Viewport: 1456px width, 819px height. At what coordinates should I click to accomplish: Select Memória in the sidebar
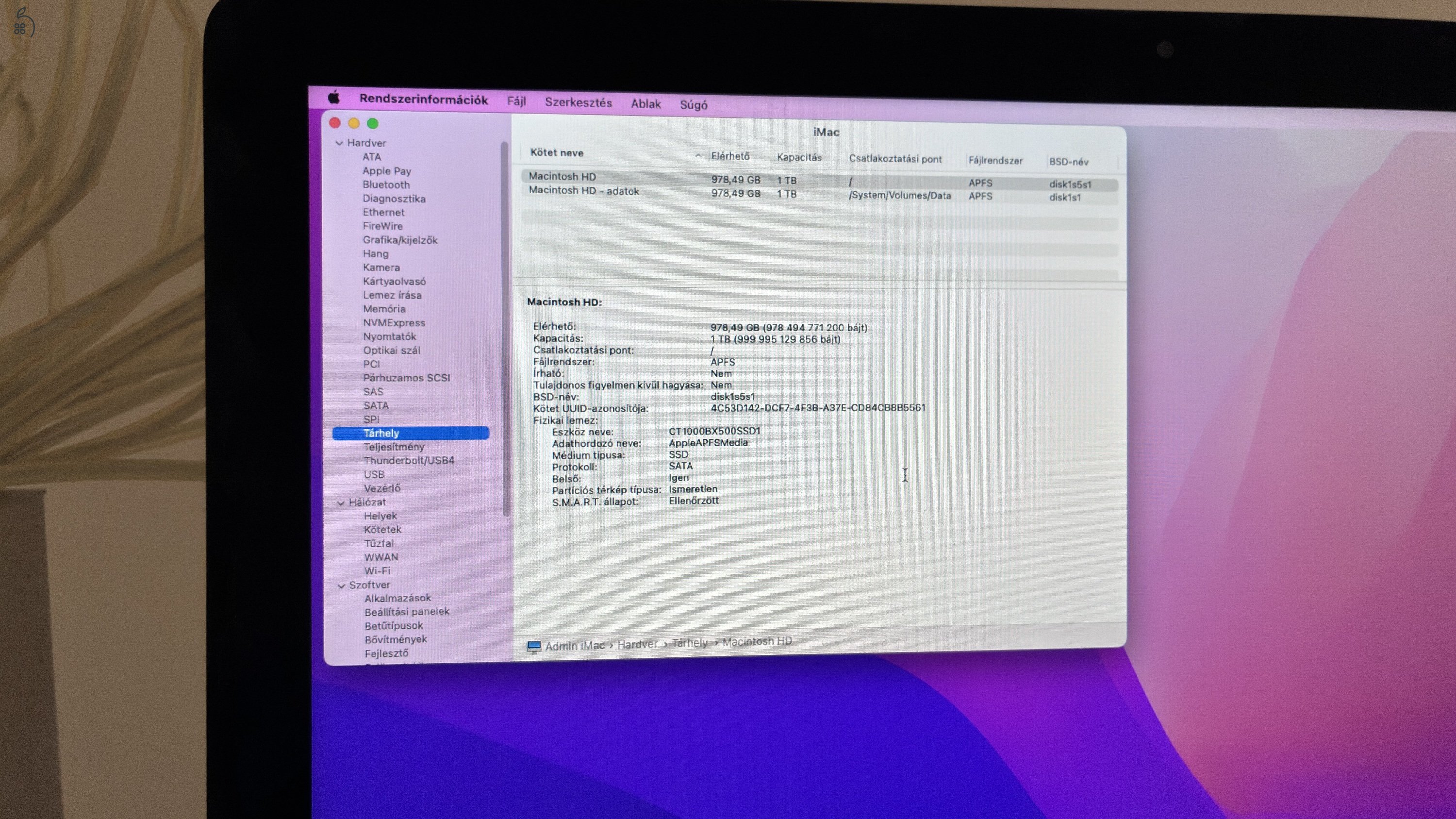coord(384,309)
